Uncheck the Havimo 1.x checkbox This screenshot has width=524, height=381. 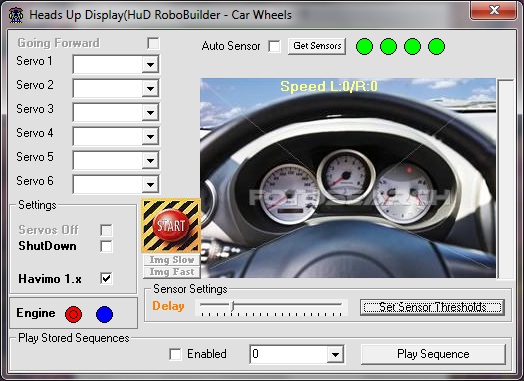(106, 278)
